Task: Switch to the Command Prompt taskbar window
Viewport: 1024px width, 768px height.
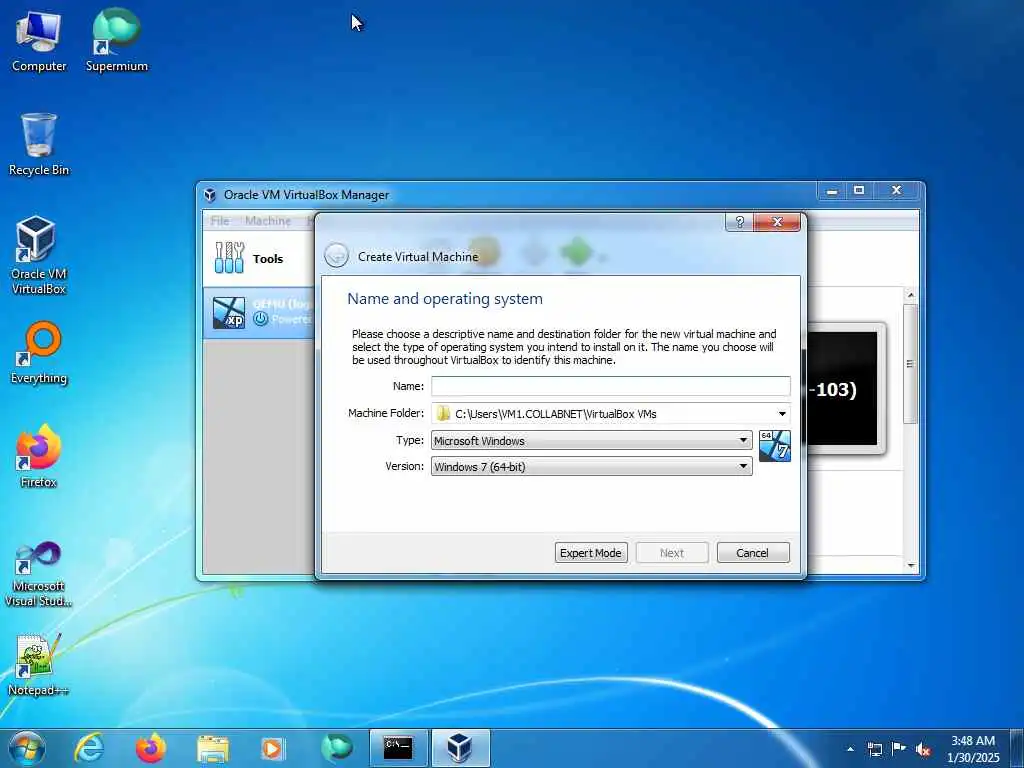Action: coord(398,748)
